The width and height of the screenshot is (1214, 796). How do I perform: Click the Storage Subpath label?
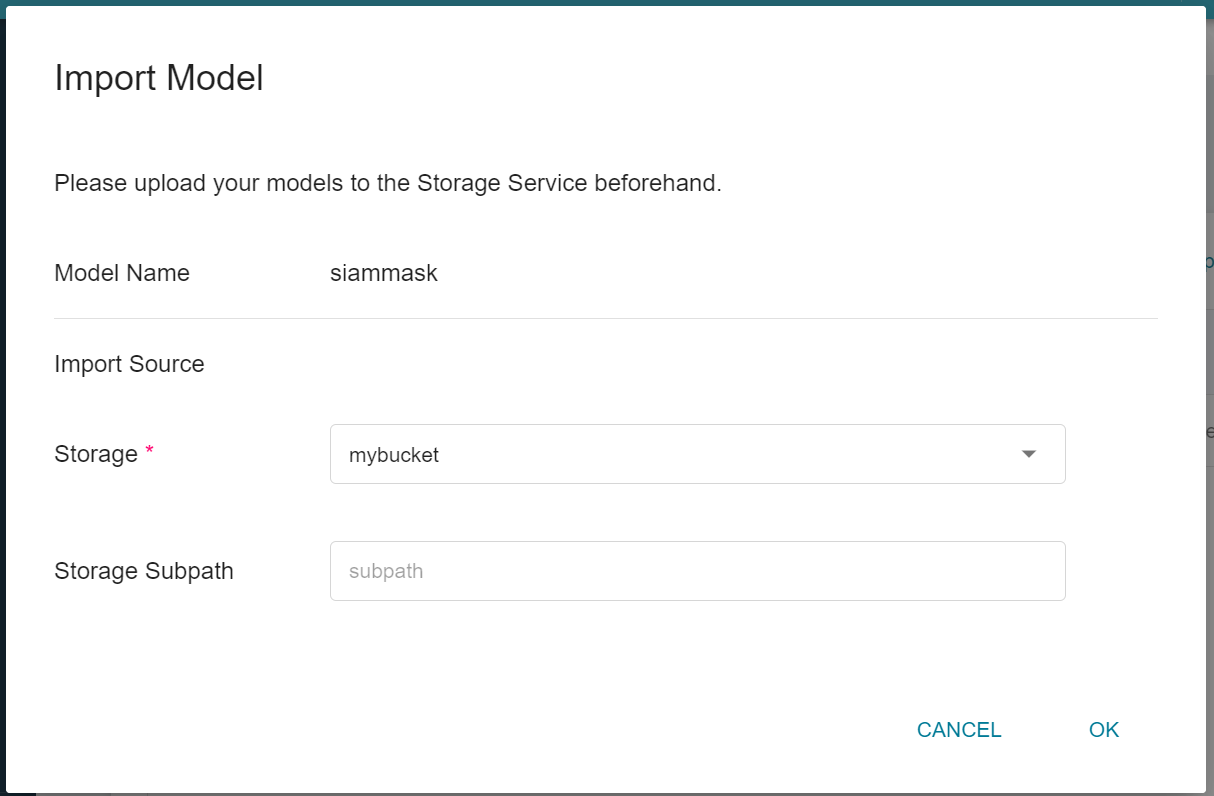(144, 571)
